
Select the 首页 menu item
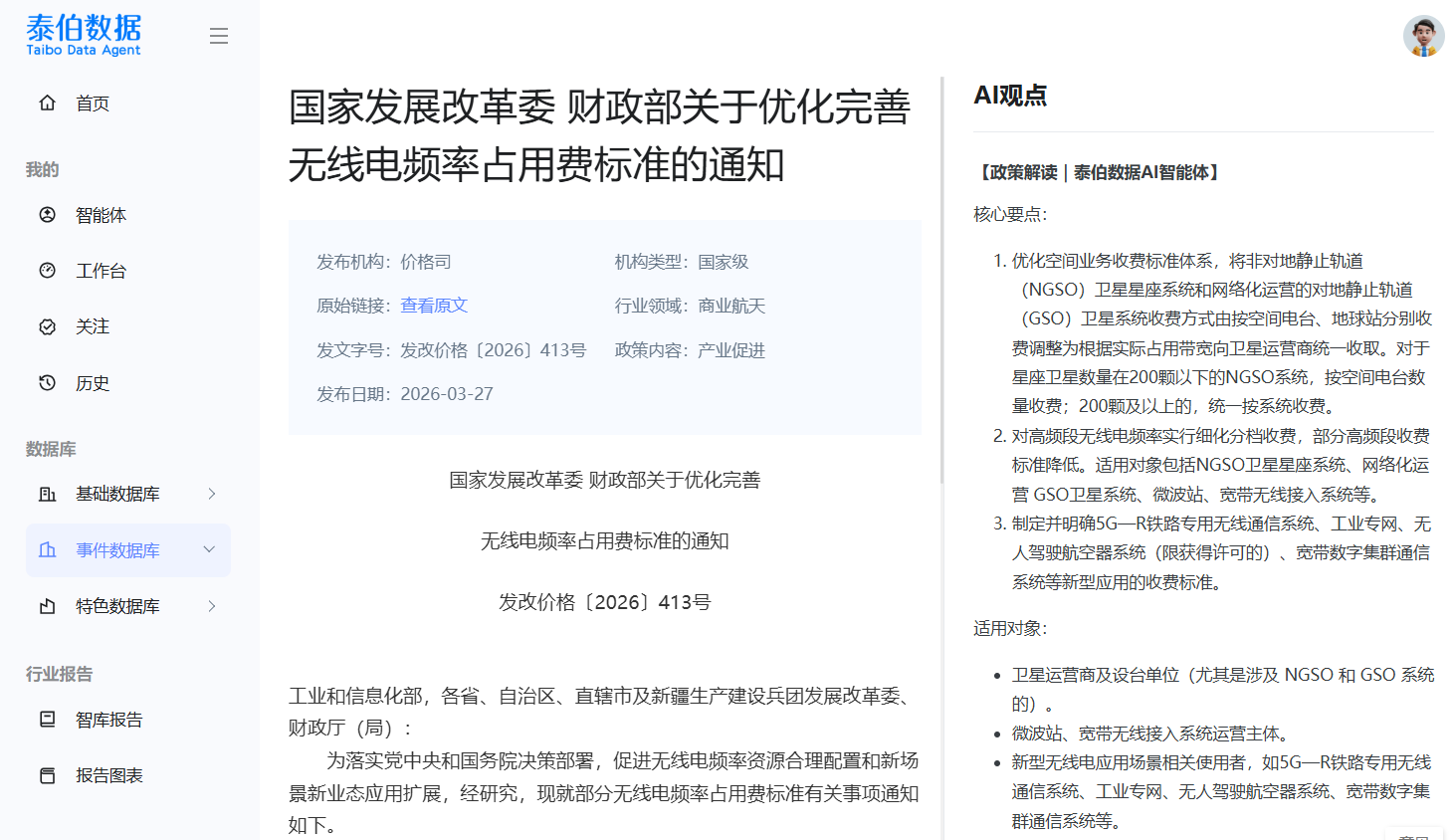(93, 104)
